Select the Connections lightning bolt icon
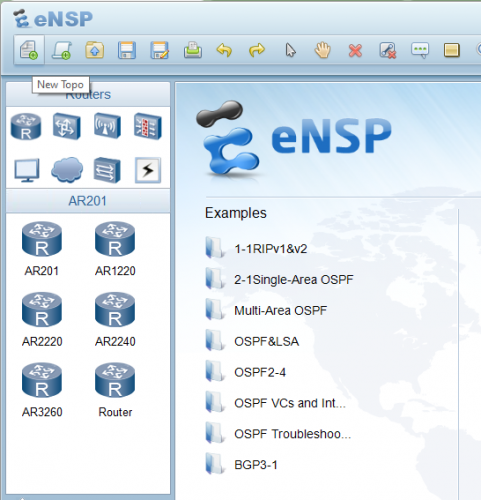 [x=148, y=170]
